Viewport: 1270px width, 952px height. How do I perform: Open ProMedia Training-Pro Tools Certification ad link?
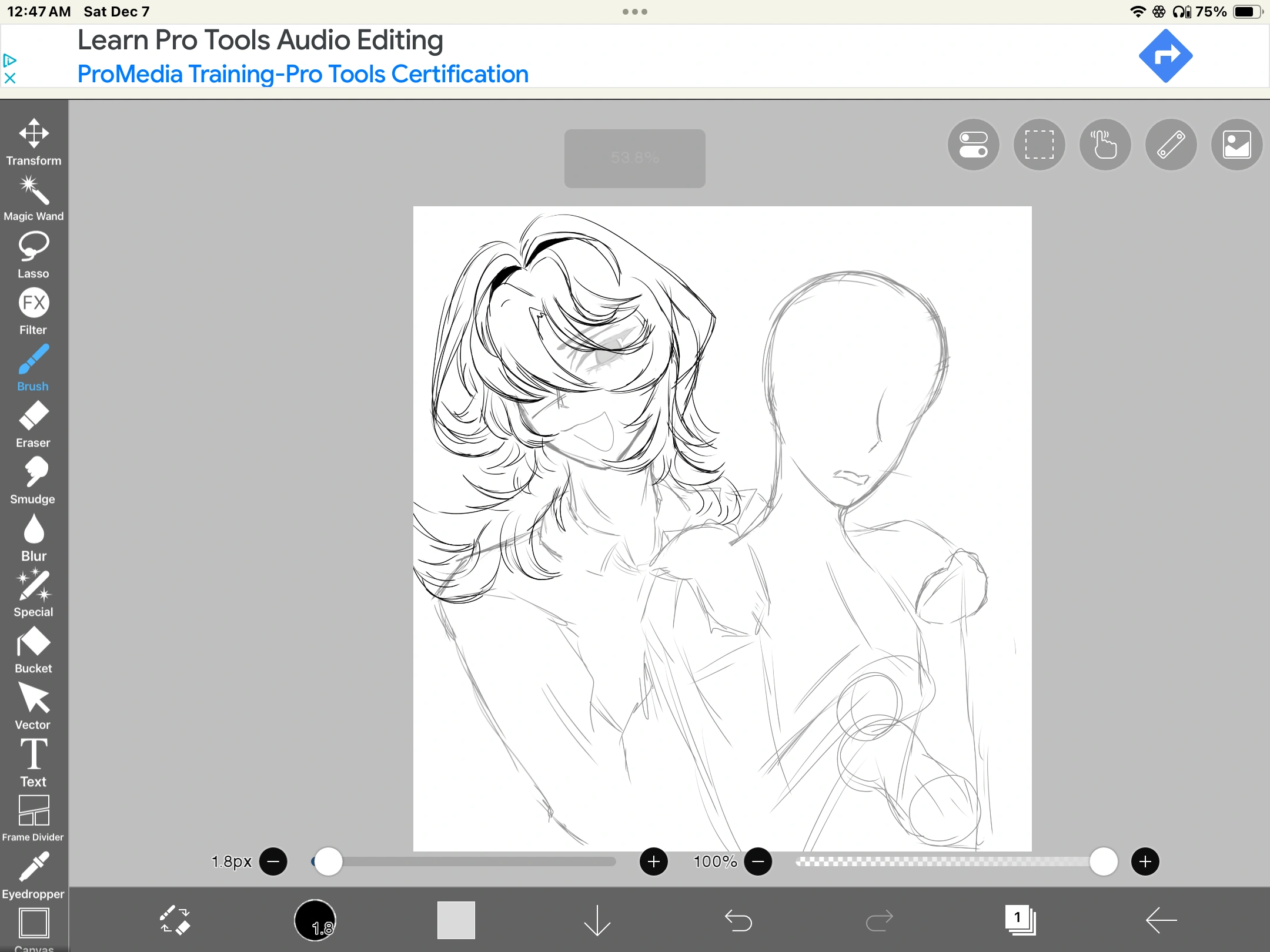coord(303,74)
